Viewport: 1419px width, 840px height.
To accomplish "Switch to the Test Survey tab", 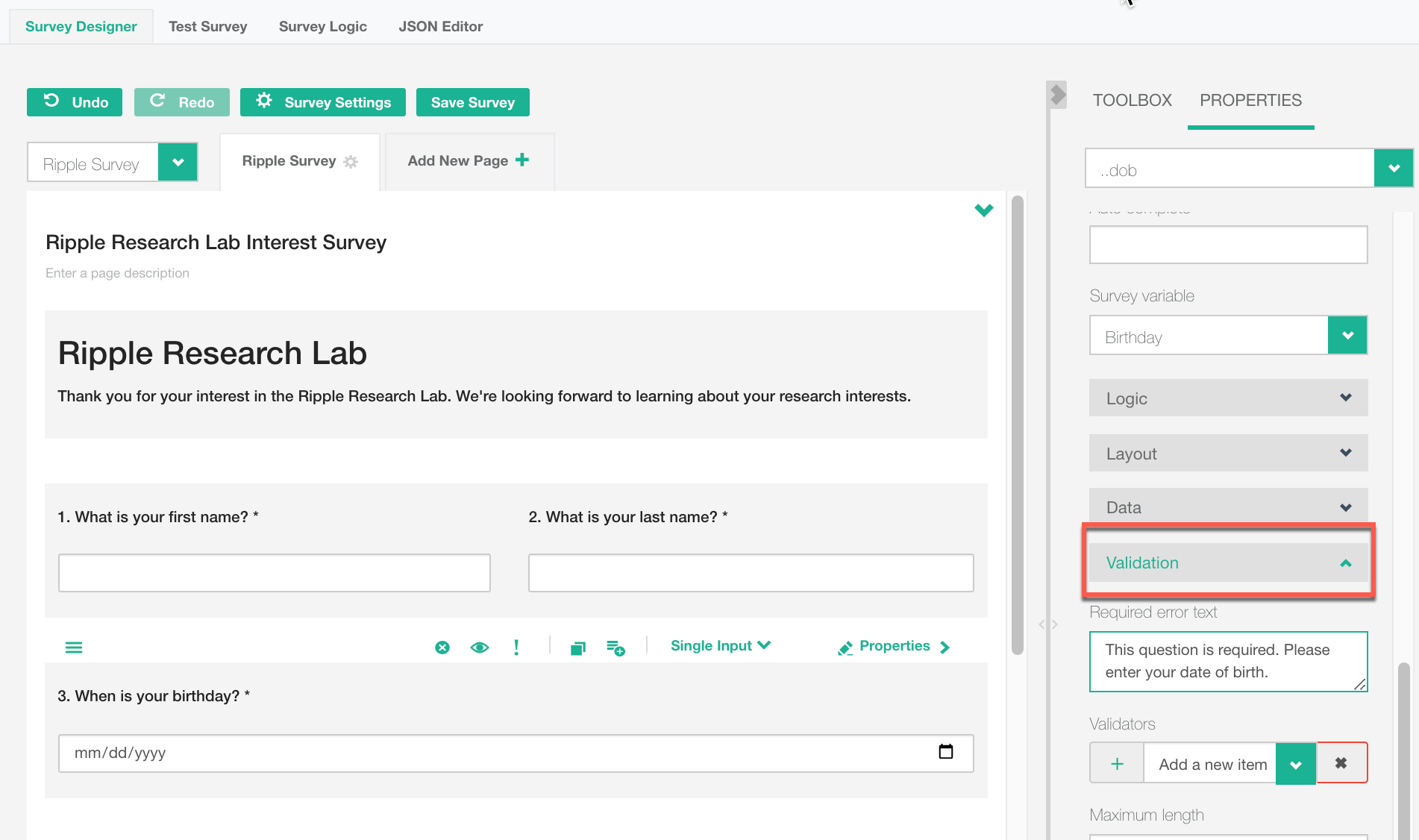I will (x=207, y=26).
